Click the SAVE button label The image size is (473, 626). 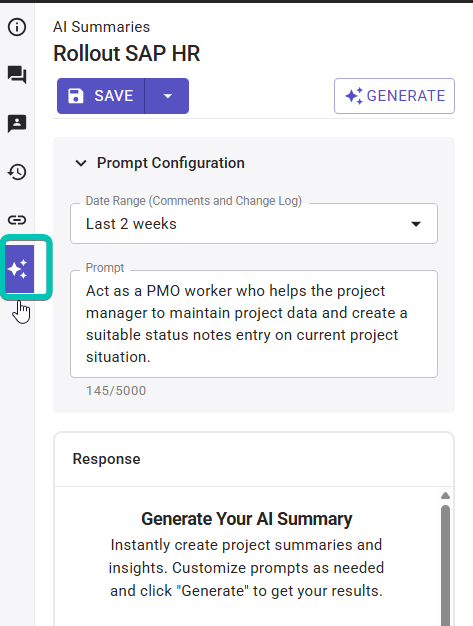pyautogui.click(x=114, y=96)
